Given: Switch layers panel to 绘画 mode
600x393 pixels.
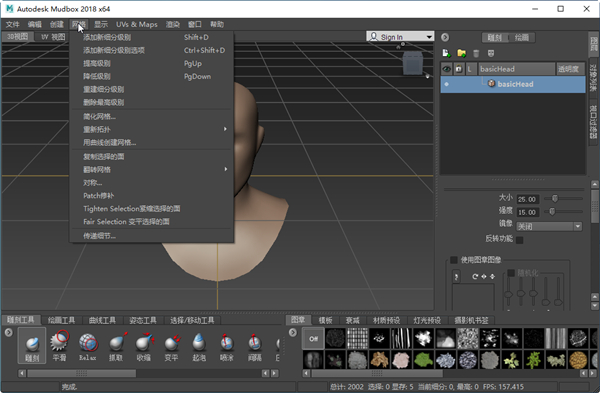Looking at the screenshot, I should point(522,38).
